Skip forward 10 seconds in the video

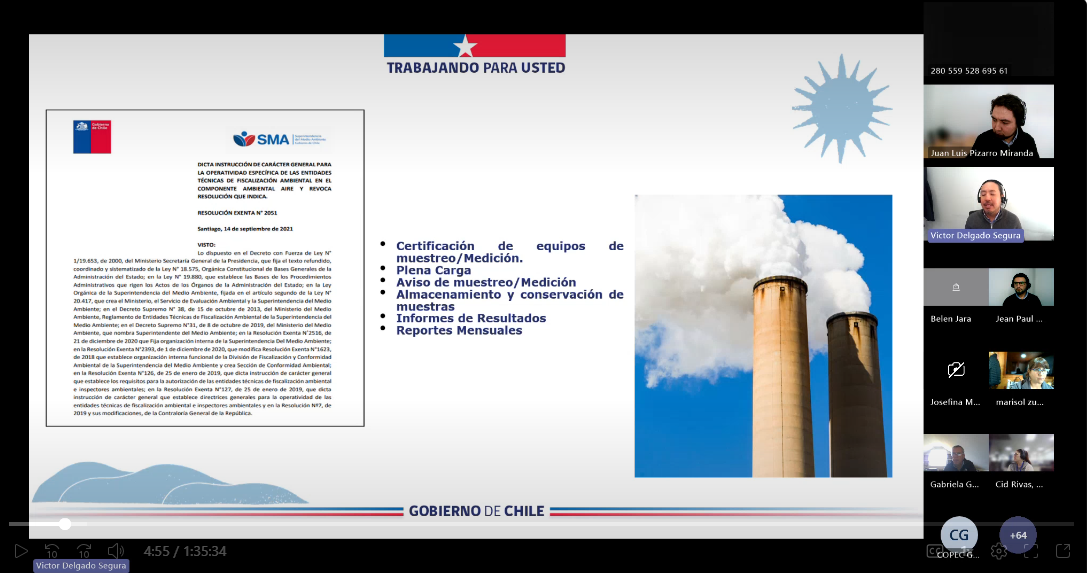click(x=84, y=551)
